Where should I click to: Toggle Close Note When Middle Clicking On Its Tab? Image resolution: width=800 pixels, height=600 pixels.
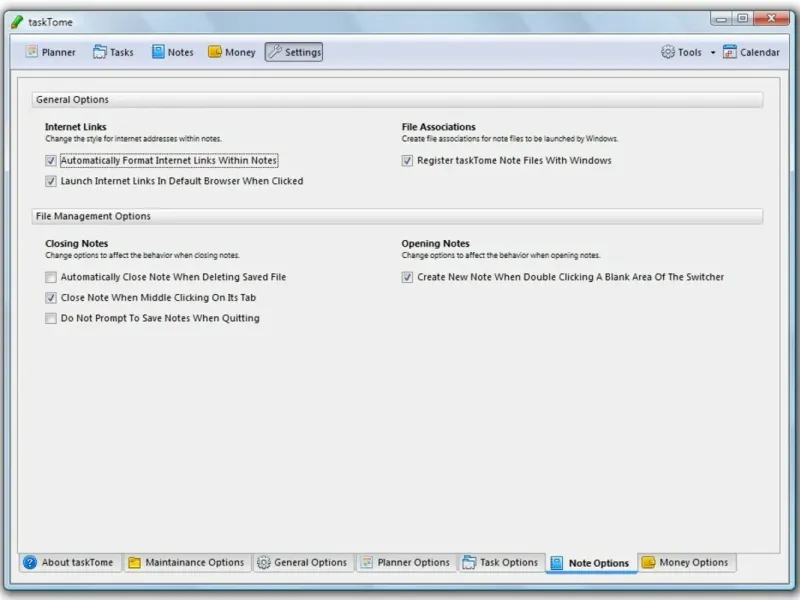51,297
